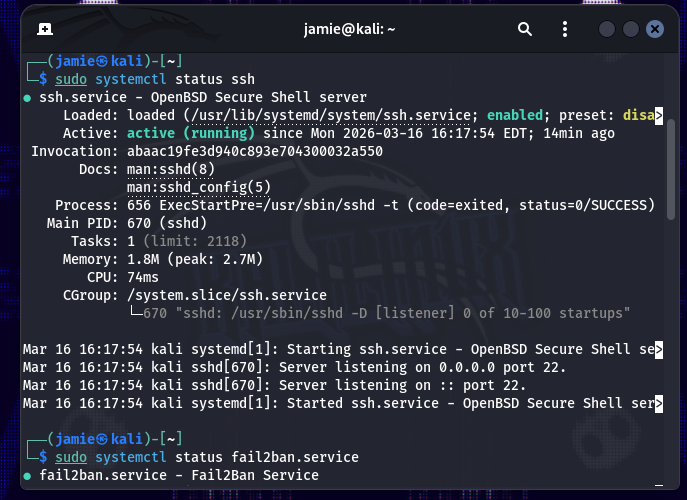Click the terminal vertical scrollbar thumb

pos(671,169)
